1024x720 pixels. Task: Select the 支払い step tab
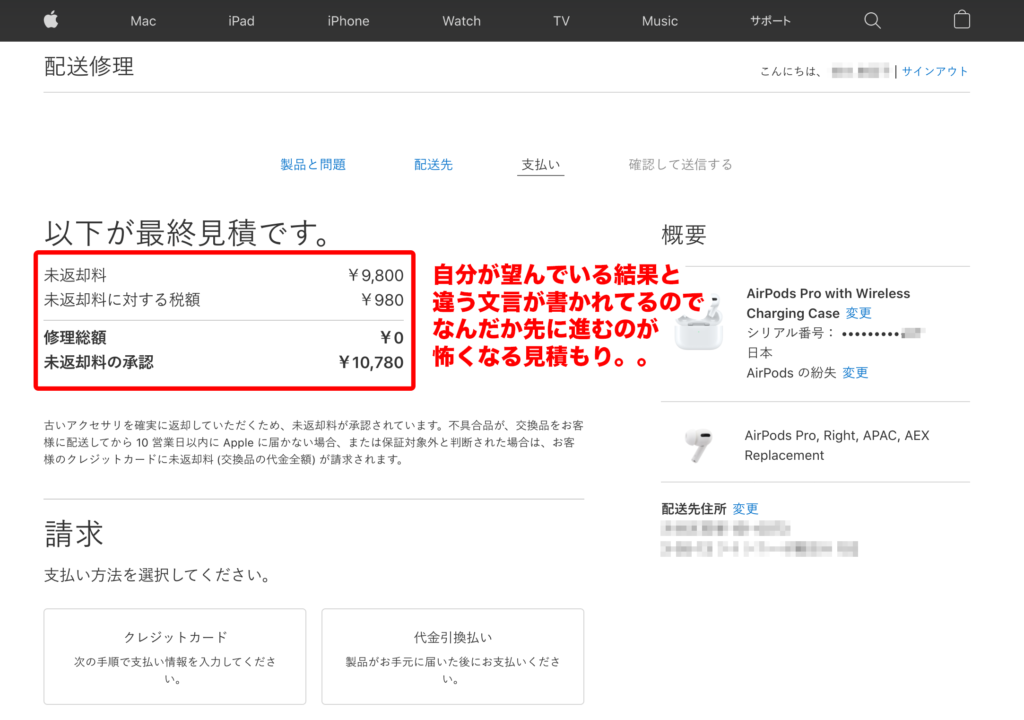click(541, 165)
